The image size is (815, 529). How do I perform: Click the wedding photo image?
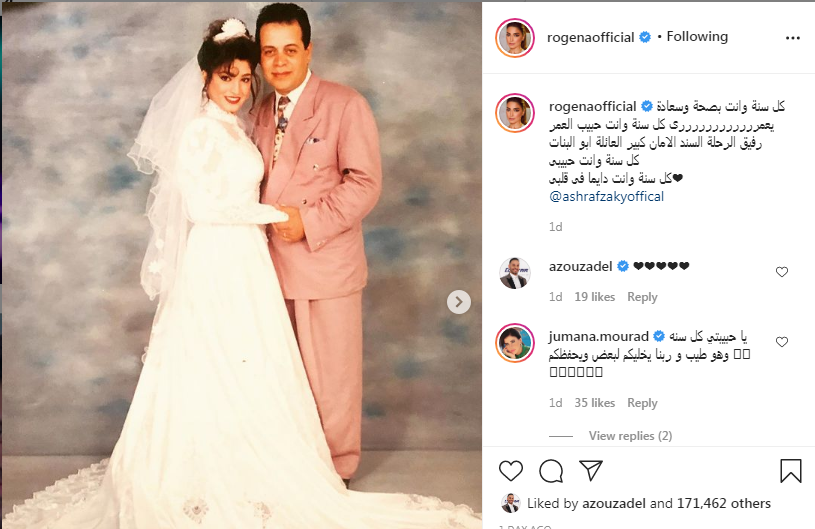point(242,265)
